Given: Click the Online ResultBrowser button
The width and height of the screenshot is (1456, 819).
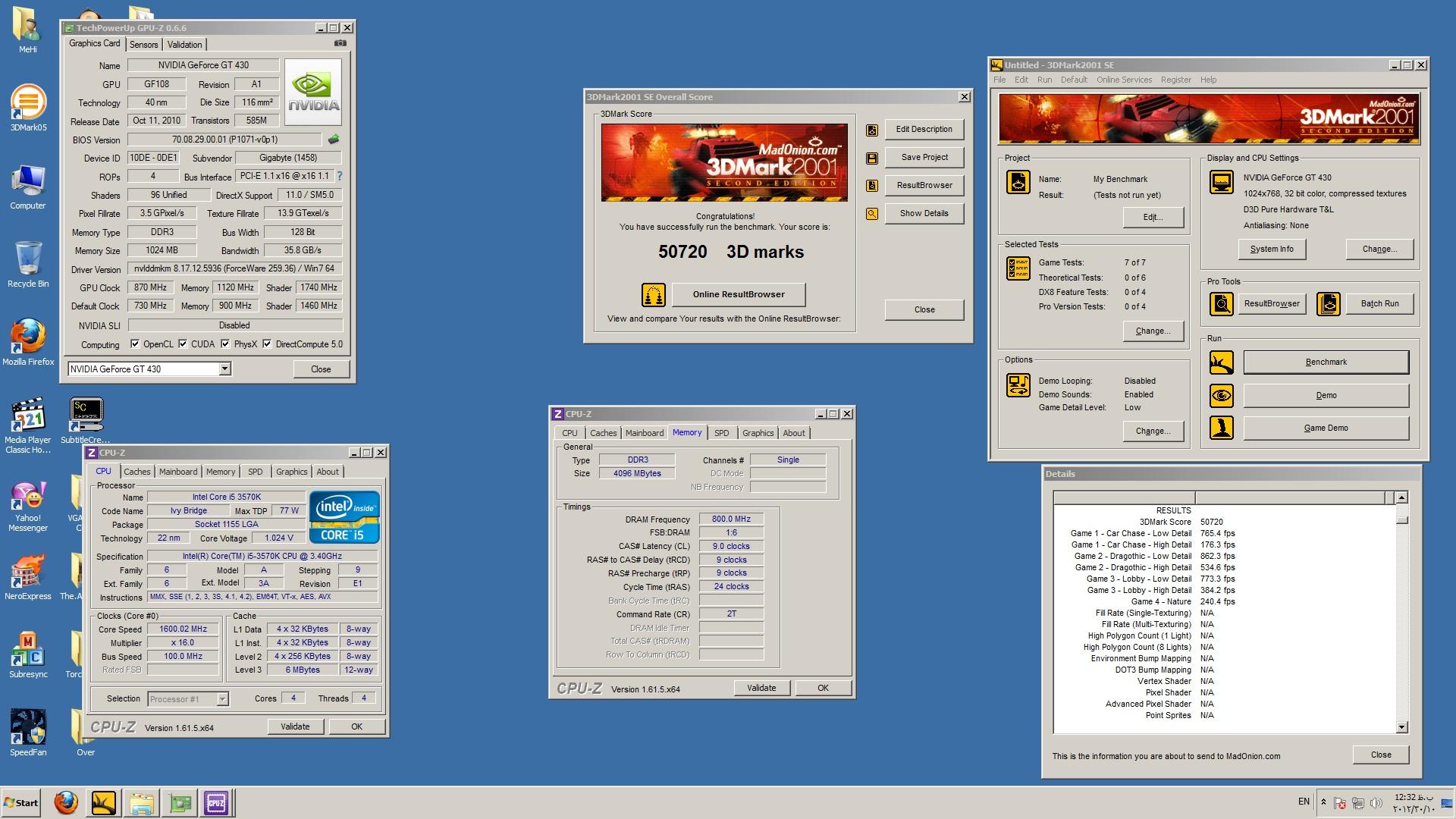Looking at the screenshot, I should [x=739, y=294].
